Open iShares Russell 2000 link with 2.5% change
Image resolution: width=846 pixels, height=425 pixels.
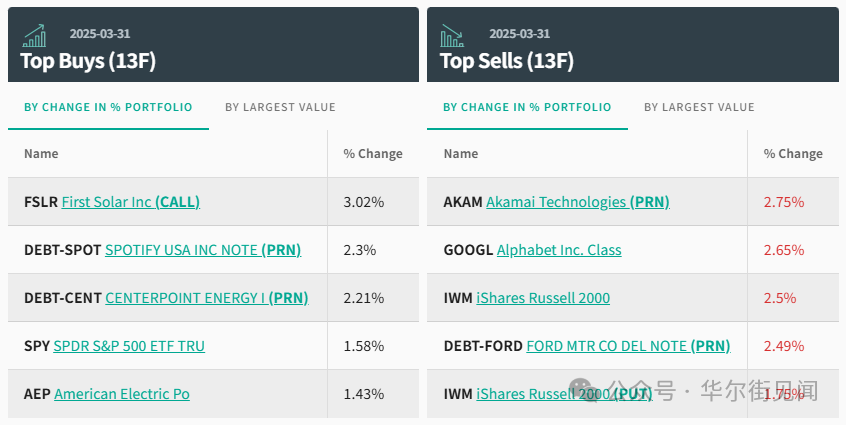coord(543,298)
